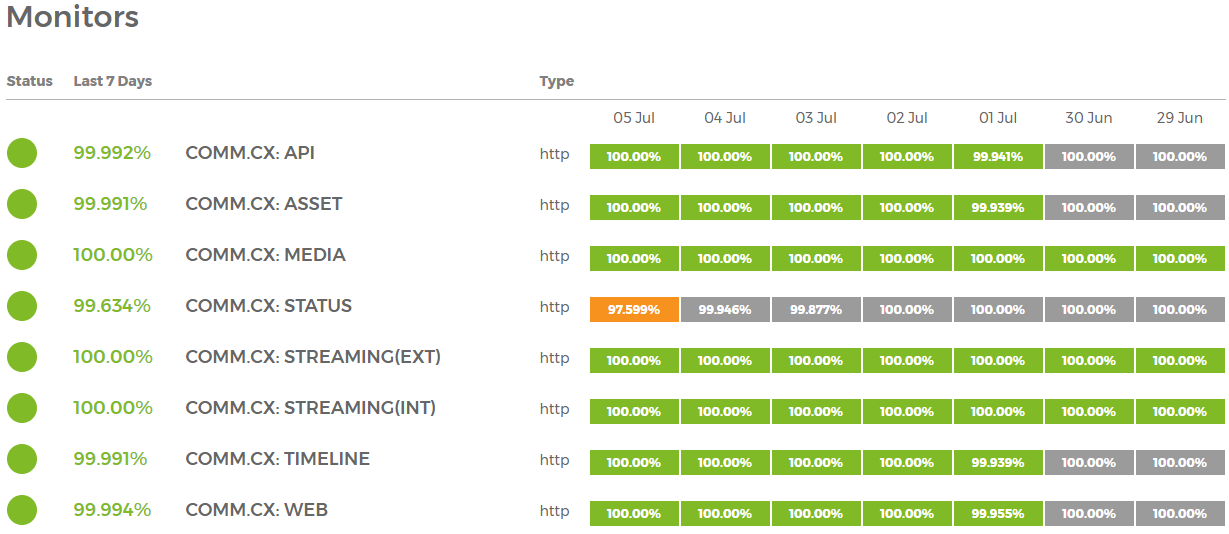The width and height of the screenshot is (1229, 534).
Task: Click the 29 Jun column header
Action: tap(1180, 118)
